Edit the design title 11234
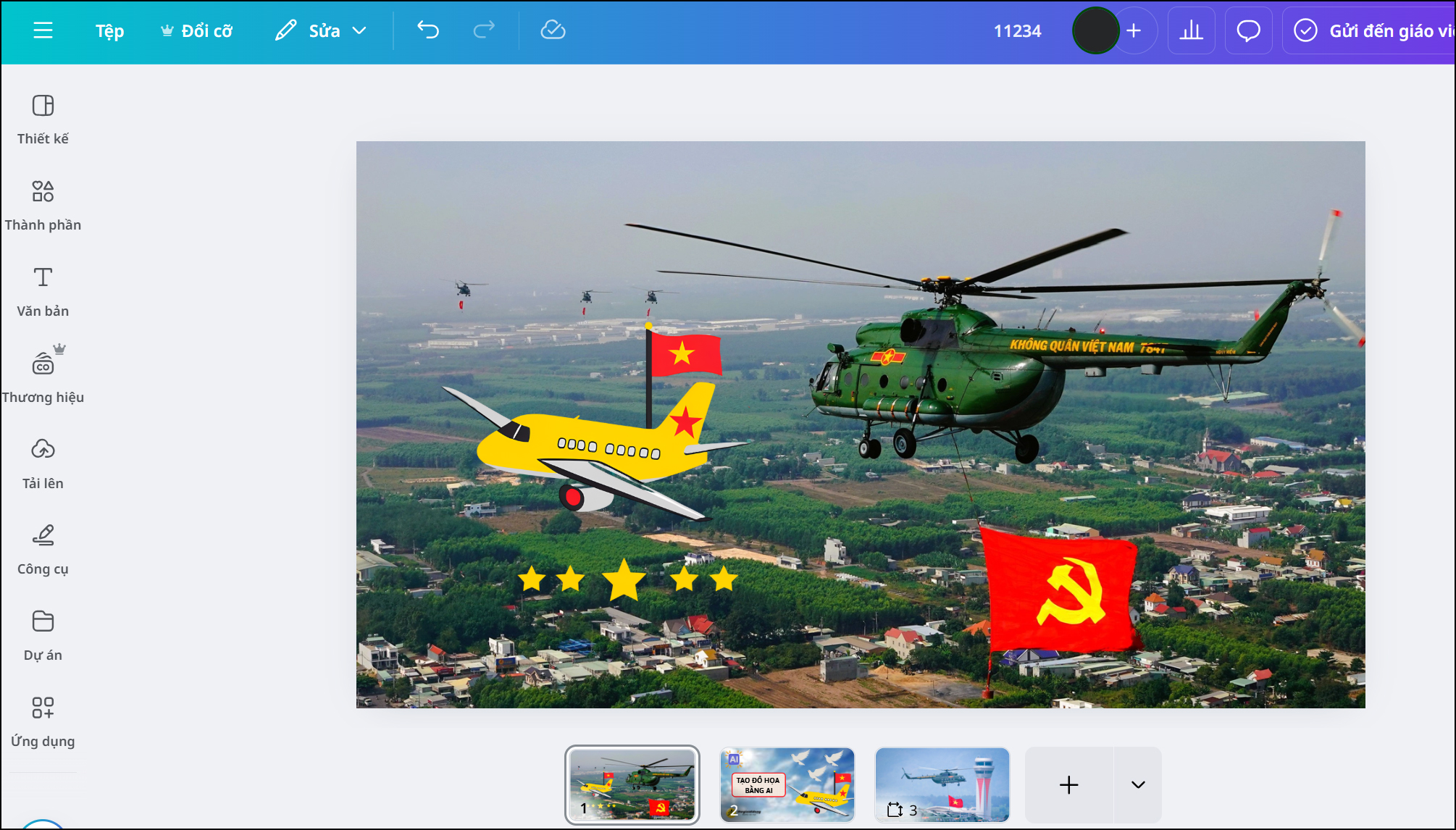 pos(1017,31)
